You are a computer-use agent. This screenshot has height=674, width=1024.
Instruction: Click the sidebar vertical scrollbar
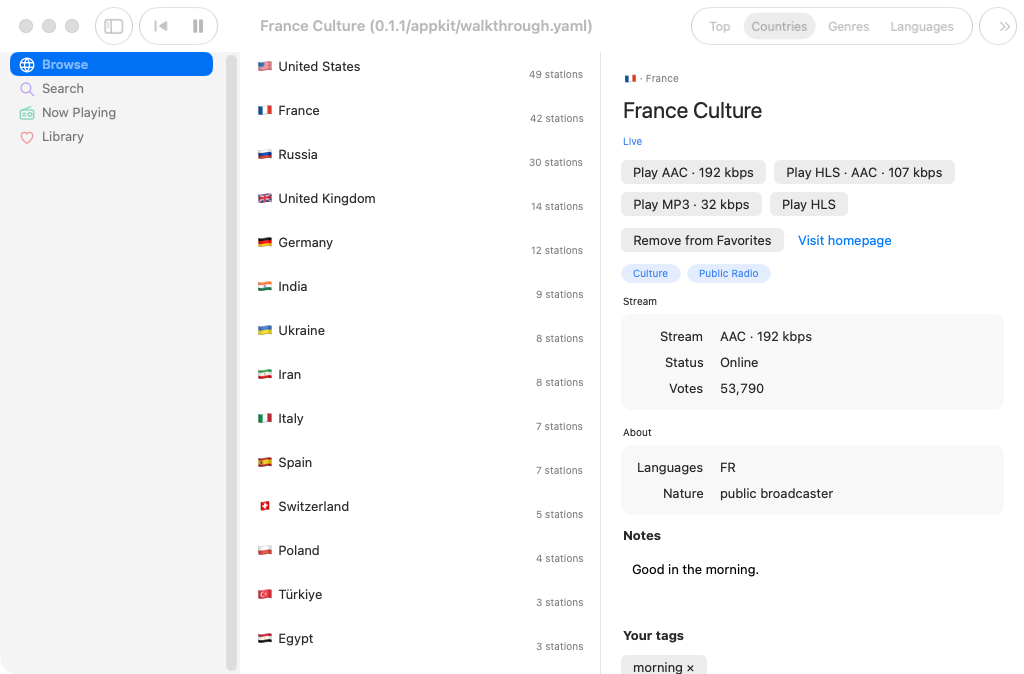click(231, 362)
